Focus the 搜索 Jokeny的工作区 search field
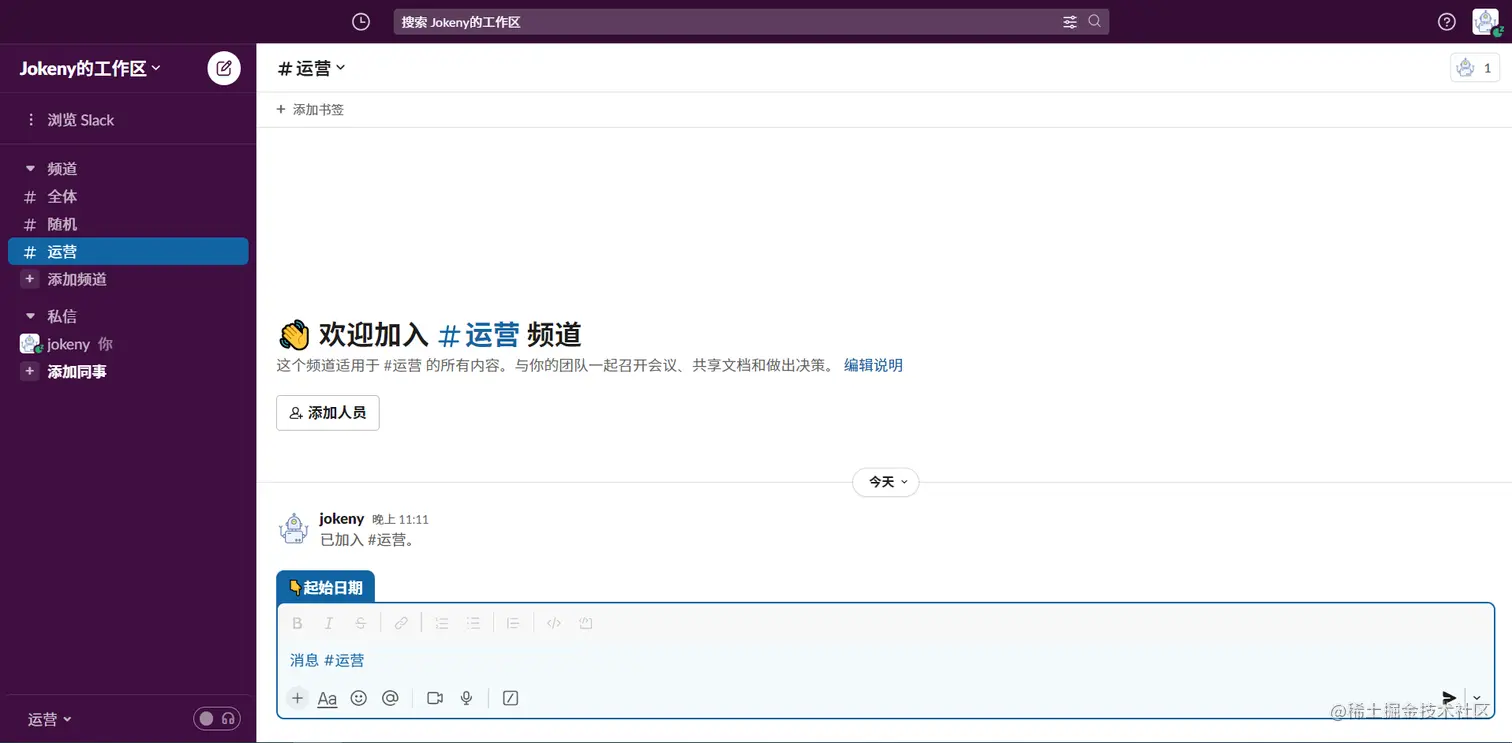The image size is (1512, 743). tap(751, 22)
